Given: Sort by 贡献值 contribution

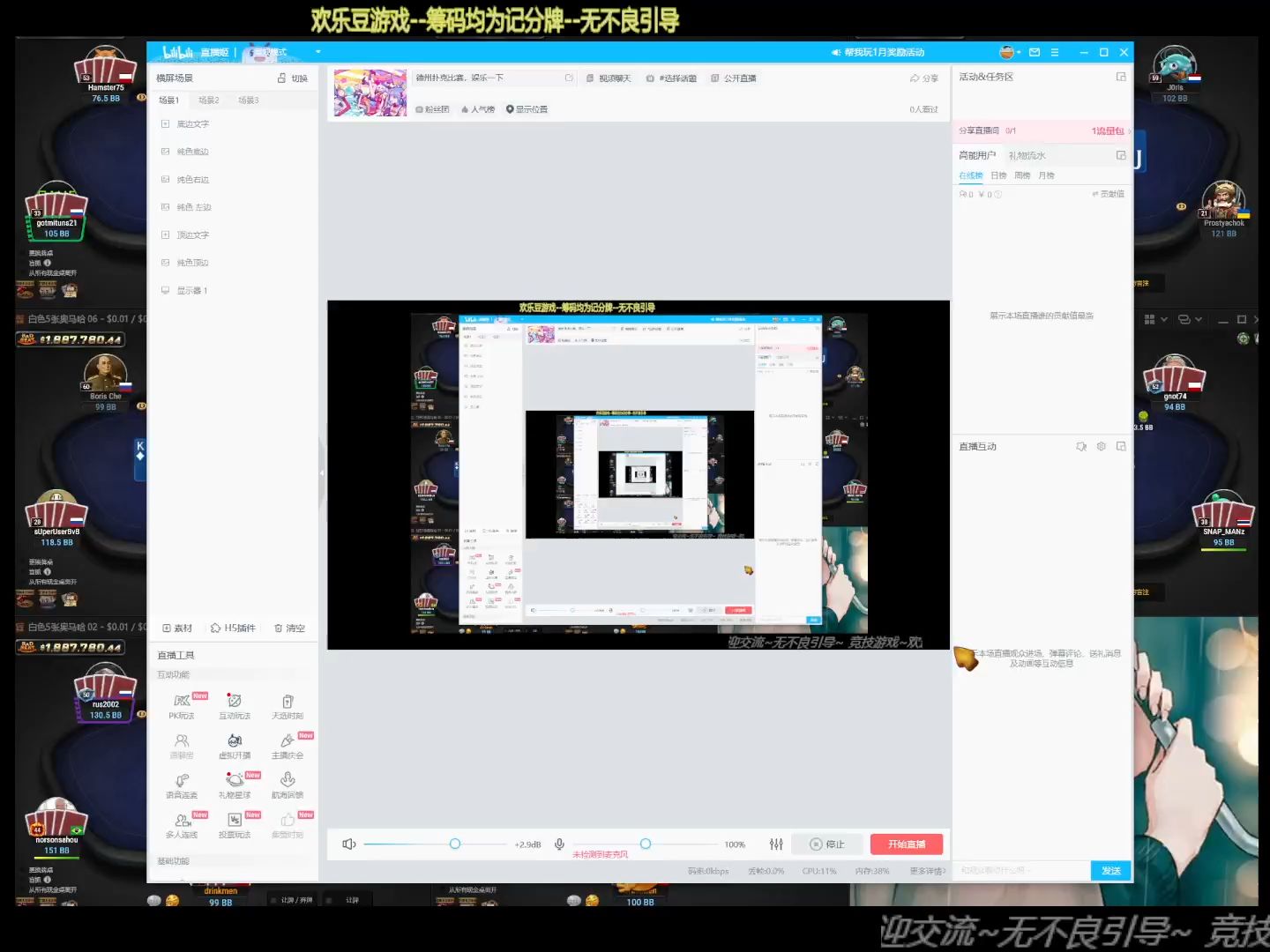Looking at the screenshot, I should 1109,194.
